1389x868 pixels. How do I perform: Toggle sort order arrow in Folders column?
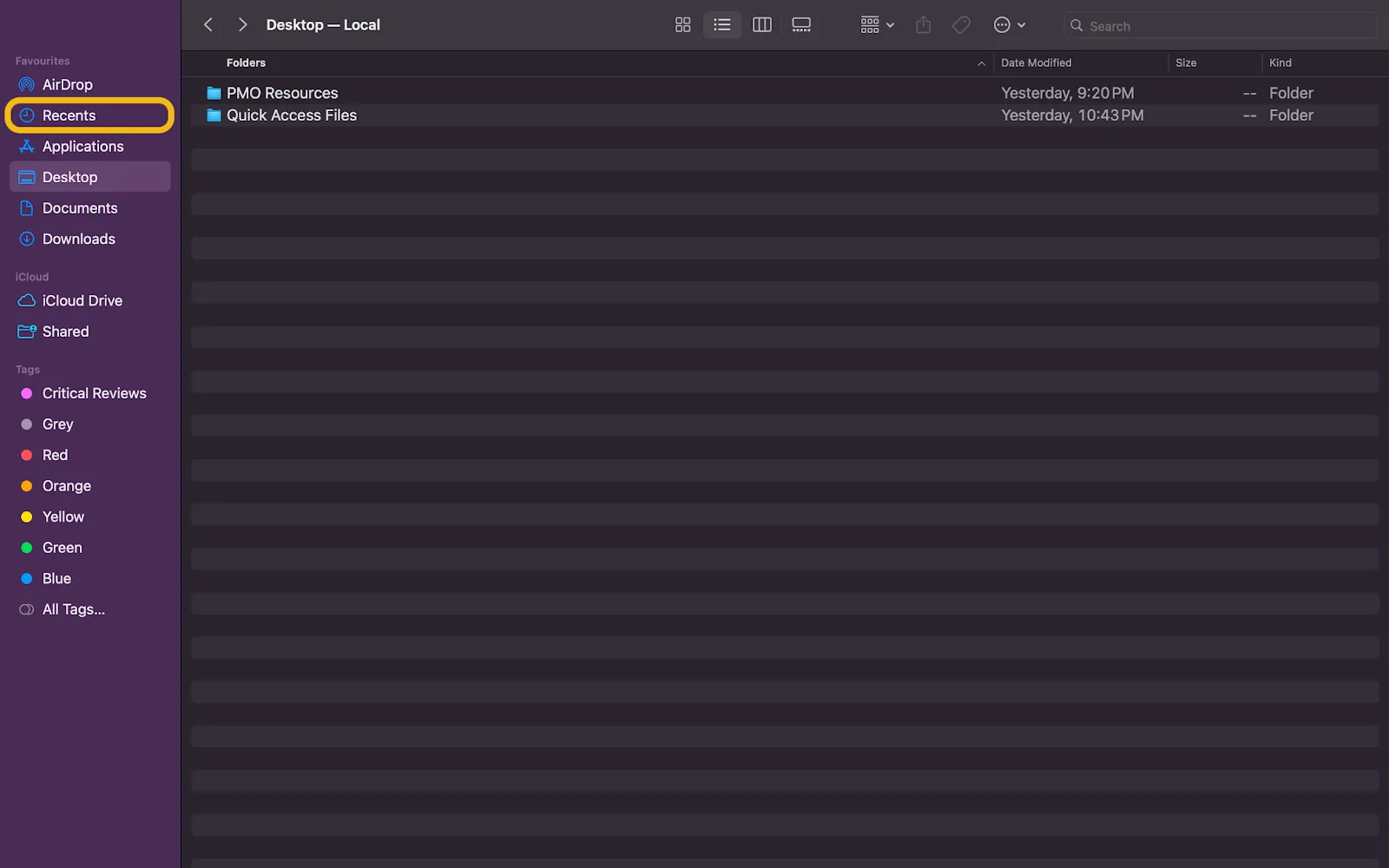click(x=981, y=63)
